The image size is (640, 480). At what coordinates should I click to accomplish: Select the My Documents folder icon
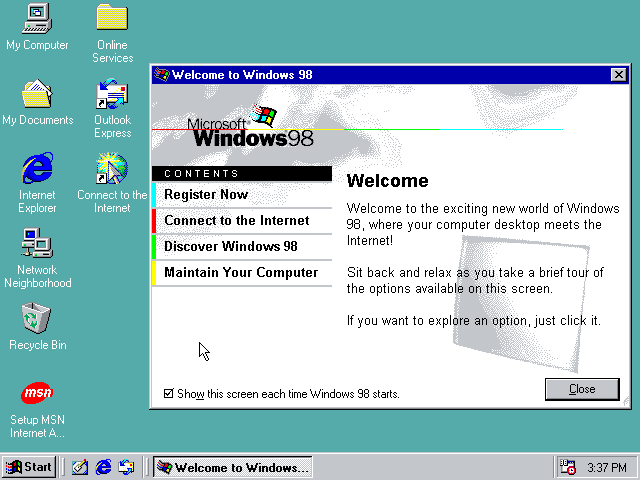pos(37,94)
